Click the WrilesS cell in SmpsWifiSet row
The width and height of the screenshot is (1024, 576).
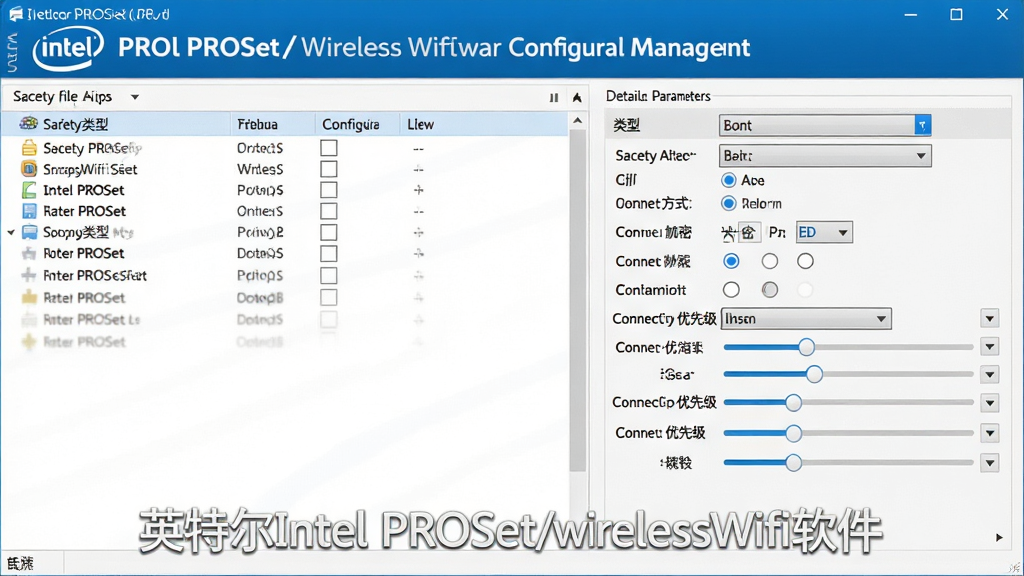tap(260, 169)
